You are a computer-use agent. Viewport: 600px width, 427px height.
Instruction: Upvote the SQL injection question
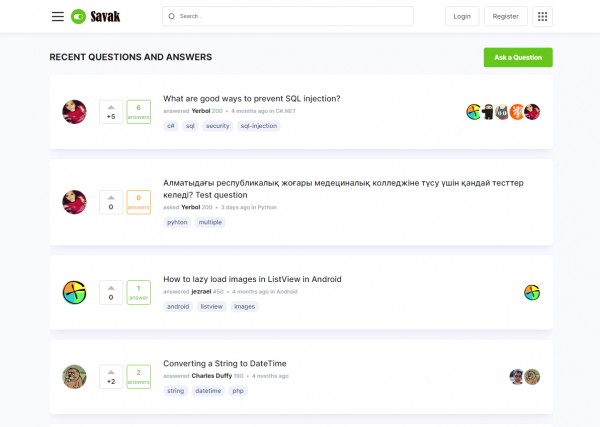point(111,106)
